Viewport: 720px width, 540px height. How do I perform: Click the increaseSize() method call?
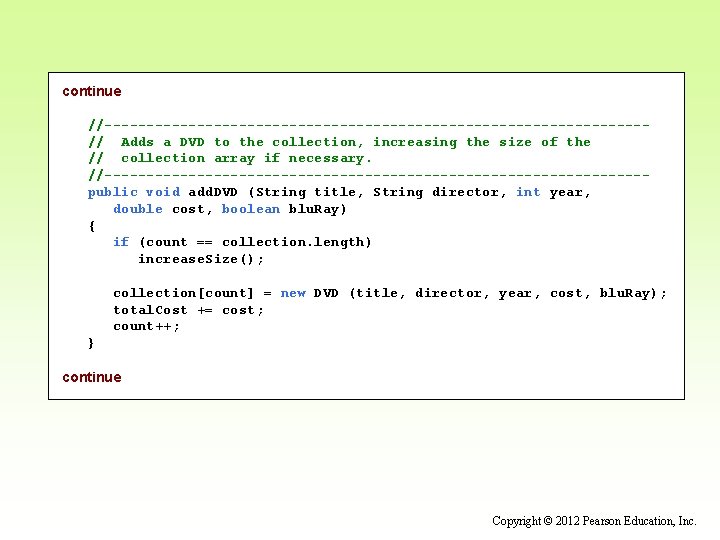(201, 259)
